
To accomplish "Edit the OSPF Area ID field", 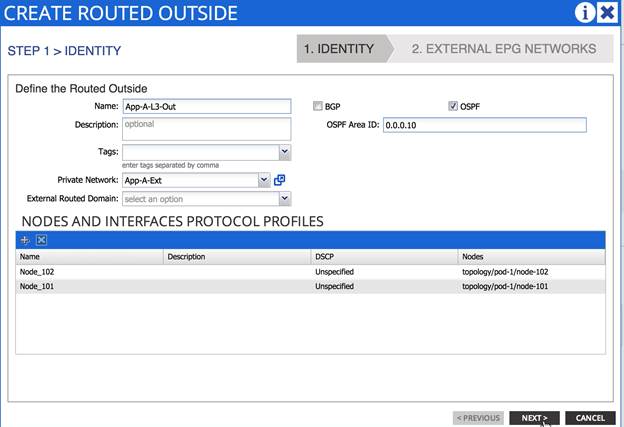I will [x=485, y=125].
